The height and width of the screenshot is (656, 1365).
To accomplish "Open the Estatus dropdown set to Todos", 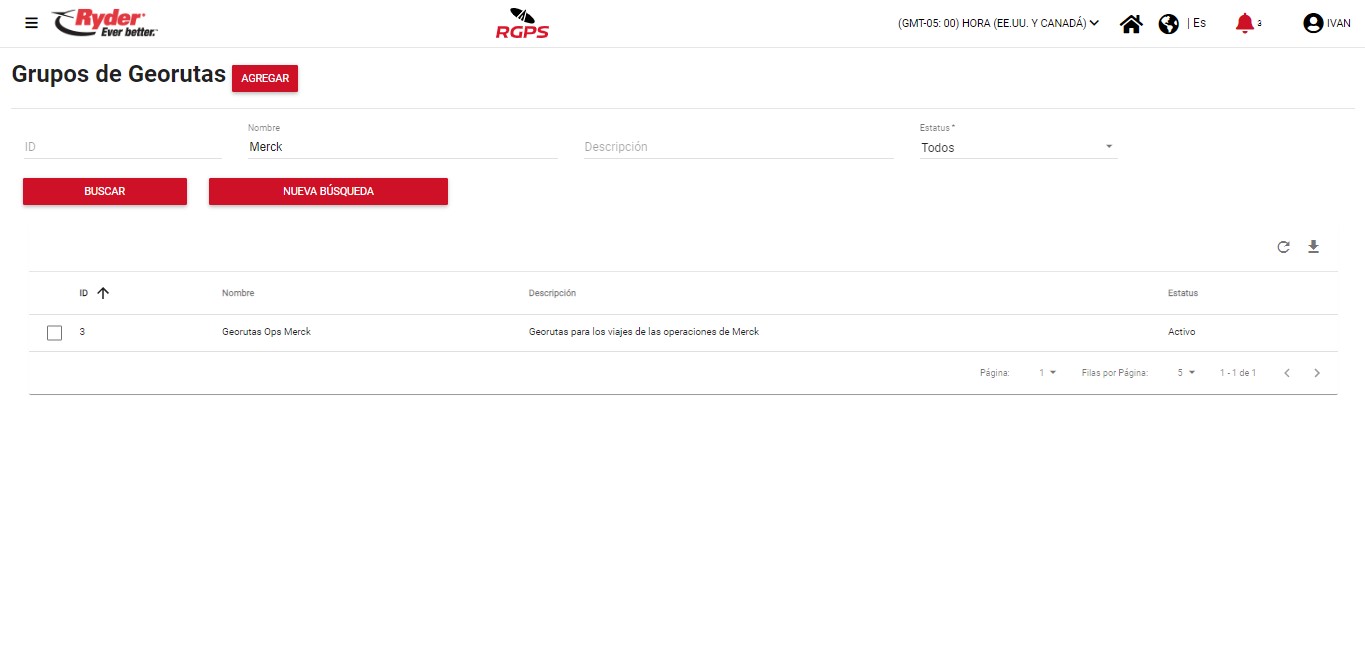I will coord(1017,147).
